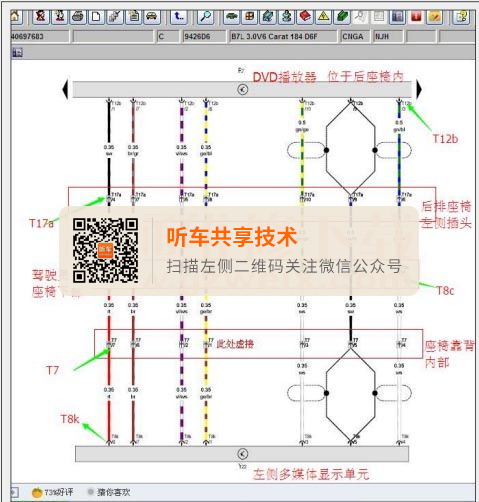479x502 pixels.
Task: Go to the next diagram page using the right triangle arrow
Action: click(419, 89)
